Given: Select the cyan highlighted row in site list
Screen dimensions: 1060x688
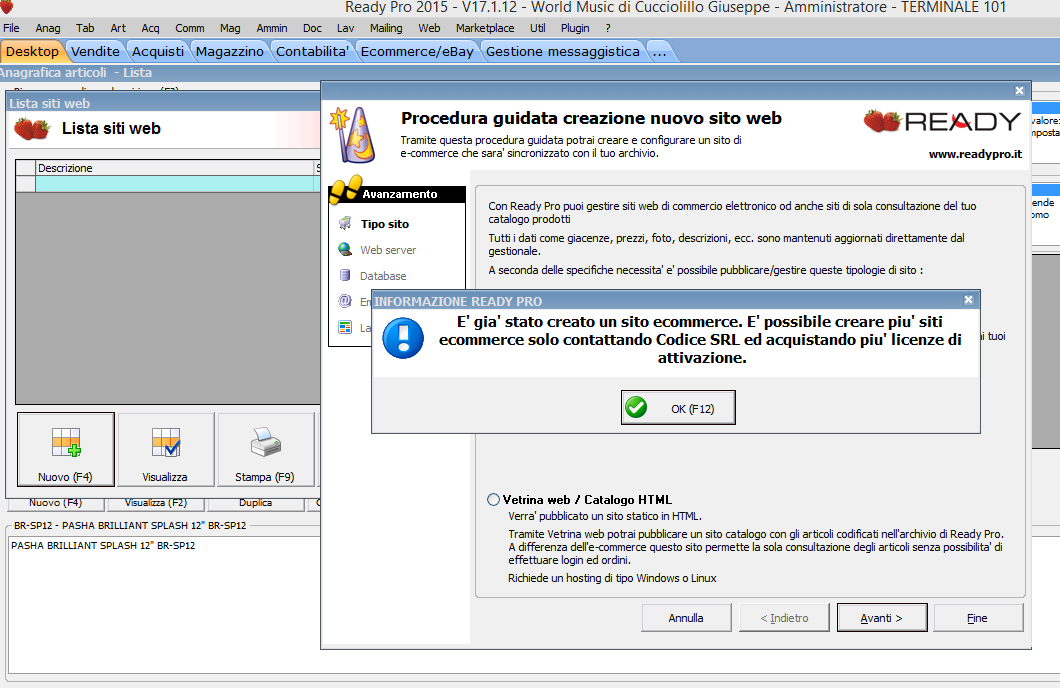Looking at the screenshot, I should tap(175, 184).
